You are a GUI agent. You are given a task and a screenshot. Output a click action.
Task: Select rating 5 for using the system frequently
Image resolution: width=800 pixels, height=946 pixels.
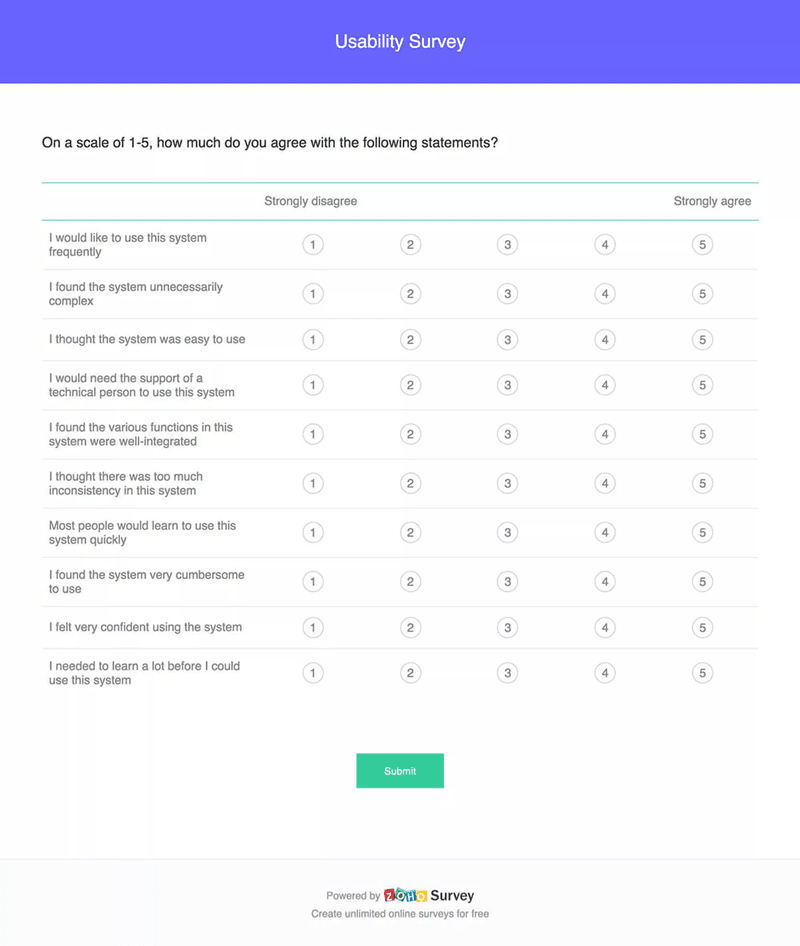pos(702,244)
